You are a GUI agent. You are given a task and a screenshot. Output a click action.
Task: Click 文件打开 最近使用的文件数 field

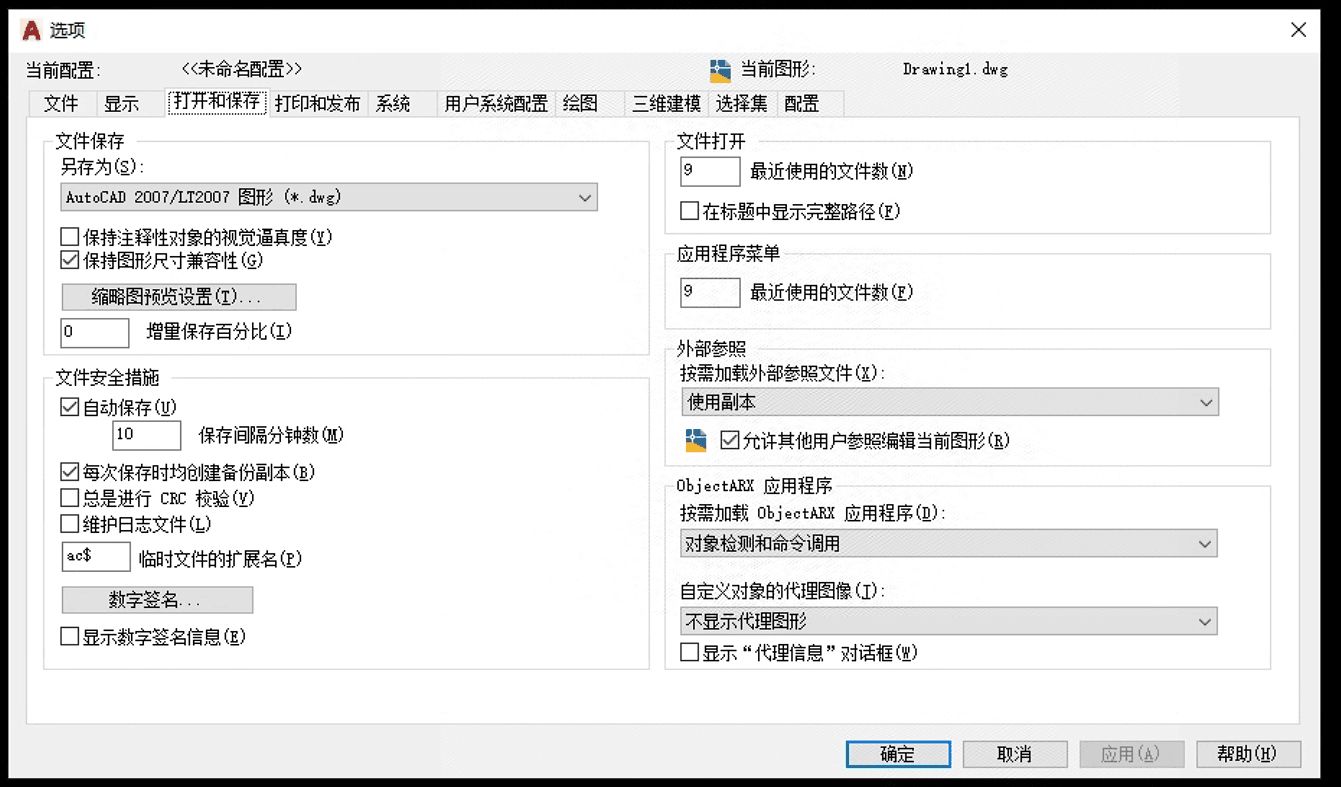710,171
